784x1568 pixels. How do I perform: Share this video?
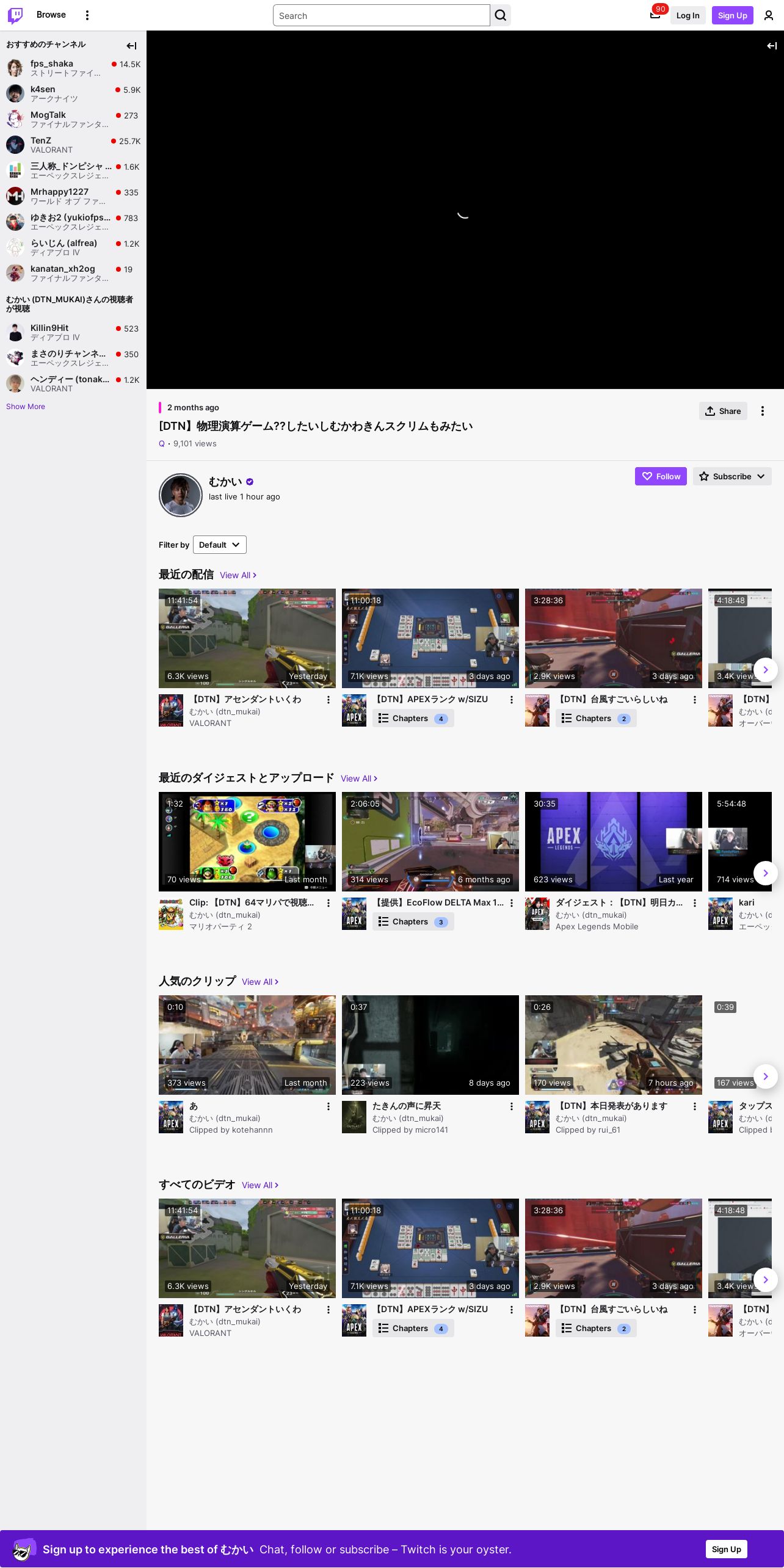pyautogui.click(x=723, y=411)
